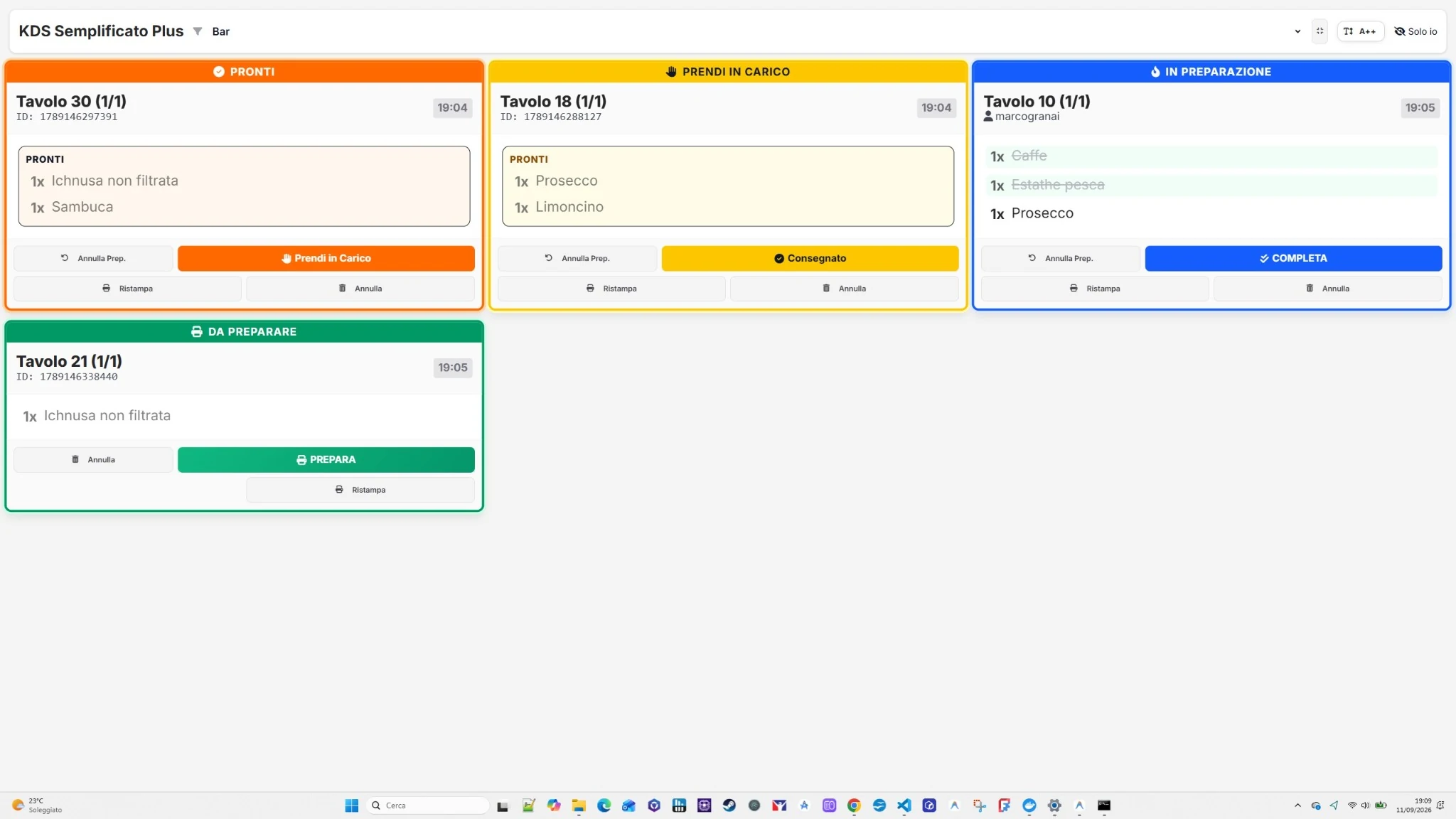Screen dimensions: 1456x819
Task: Click Ristampa on Tavolo 10 card
Action: point(1095,289)
